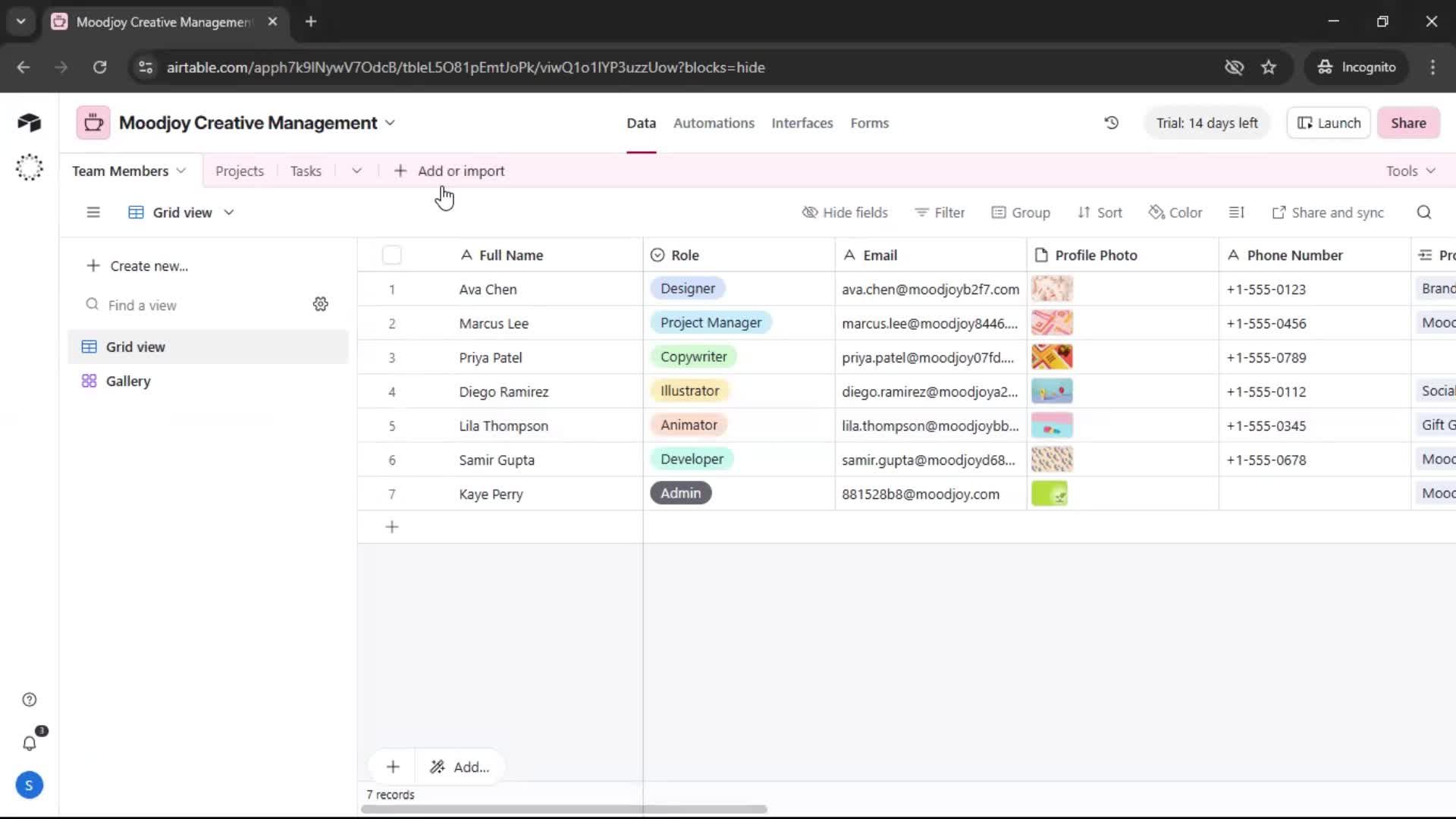Viewport: 1456px width, 819px height.
Task: Toggle the select-all rows checkbox in header
Action: point(392,256)
